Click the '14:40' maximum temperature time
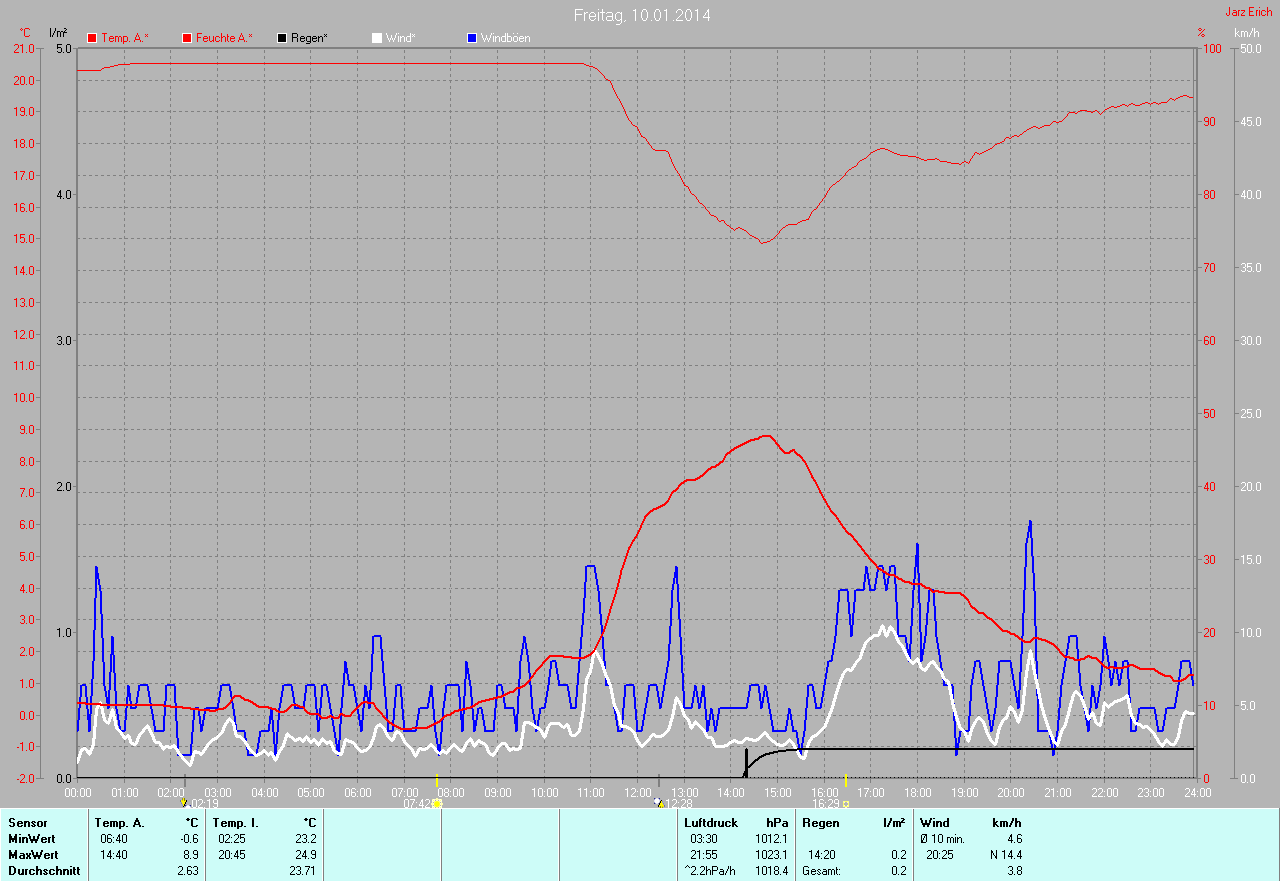This screenshot has width=1280, height=881. point(115,855)
